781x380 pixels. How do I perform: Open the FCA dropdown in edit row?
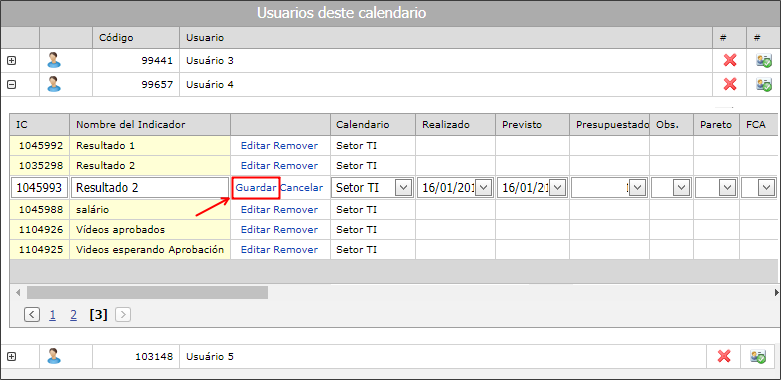766,188
